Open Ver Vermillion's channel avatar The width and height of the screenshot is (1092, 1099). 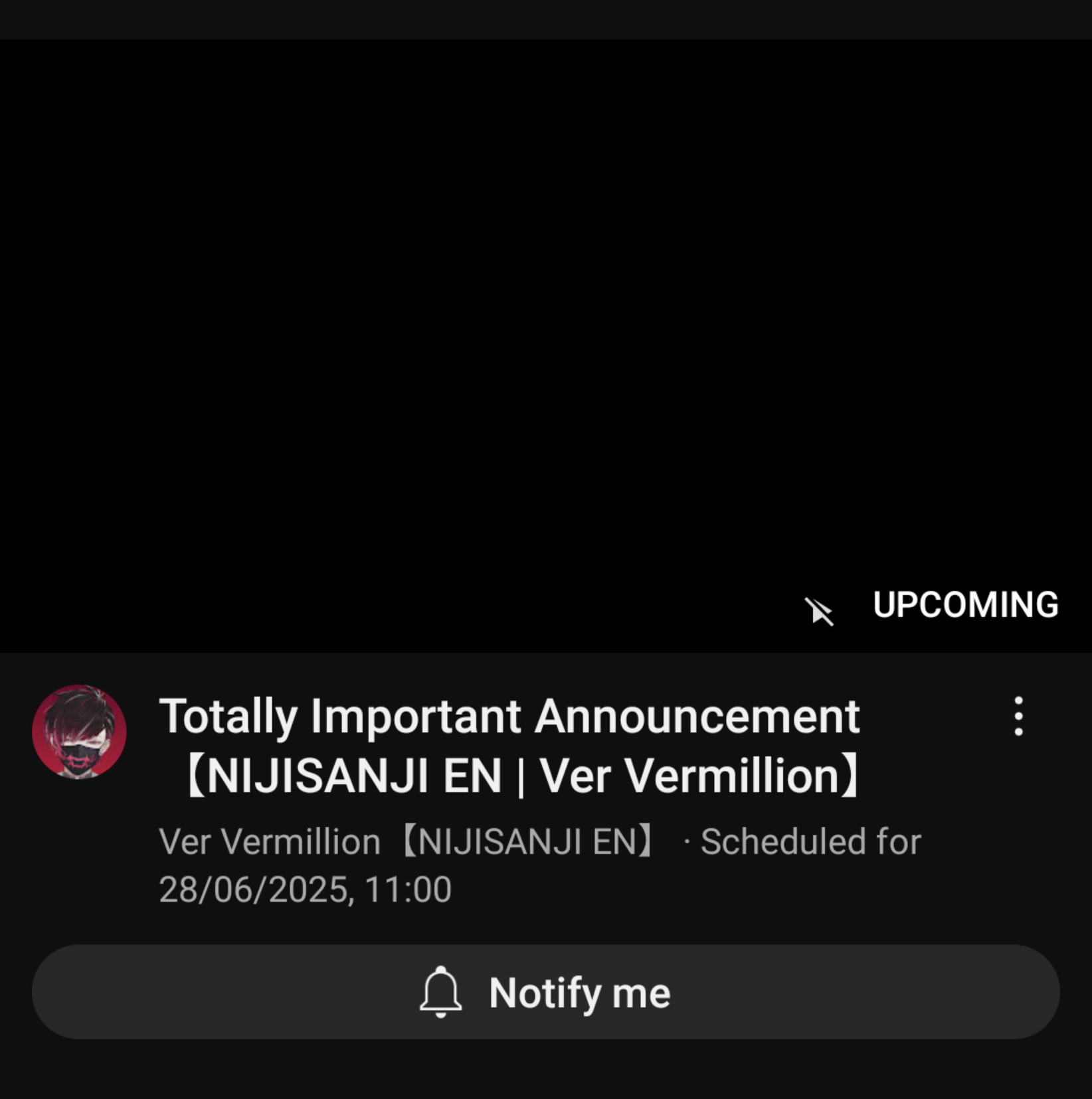coord(79,732)
